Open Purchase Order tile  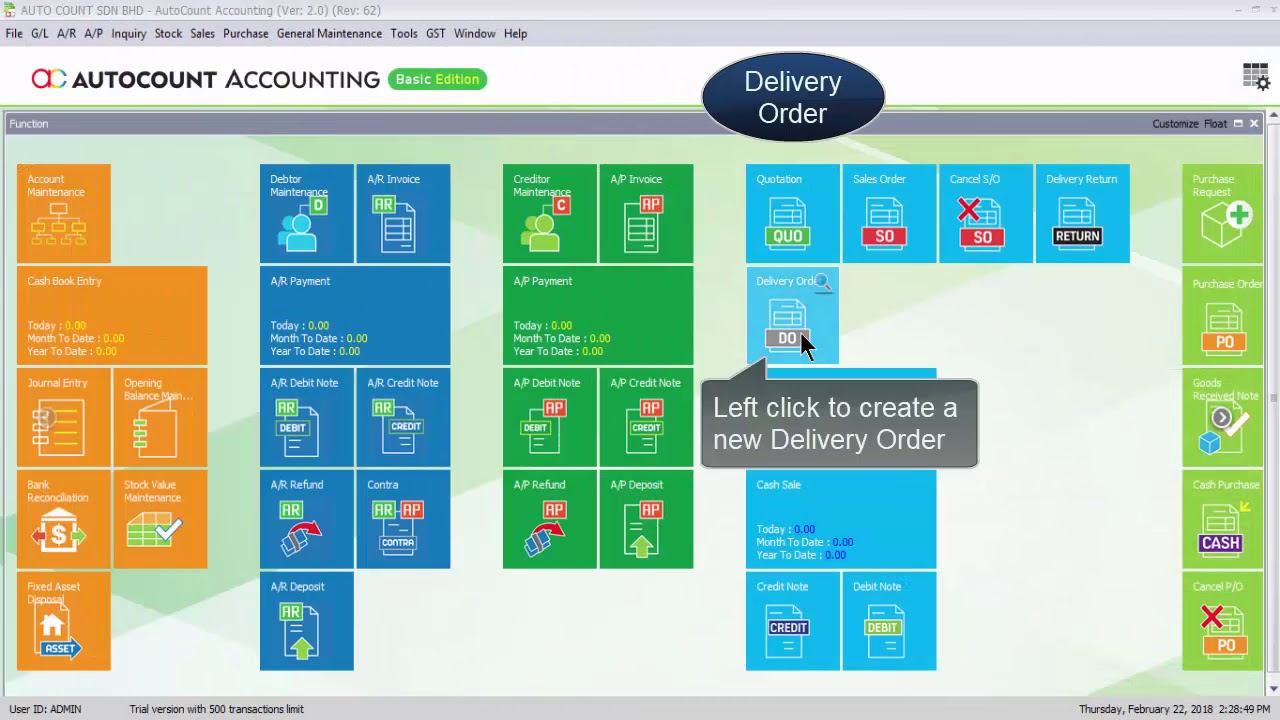coord(1222,316)
